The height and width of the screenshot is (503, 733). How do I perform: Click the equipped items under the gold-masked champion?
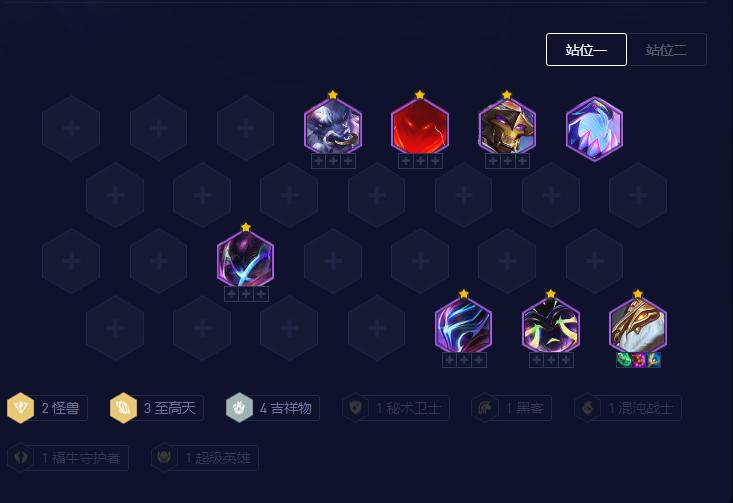(x=638, y=360)
